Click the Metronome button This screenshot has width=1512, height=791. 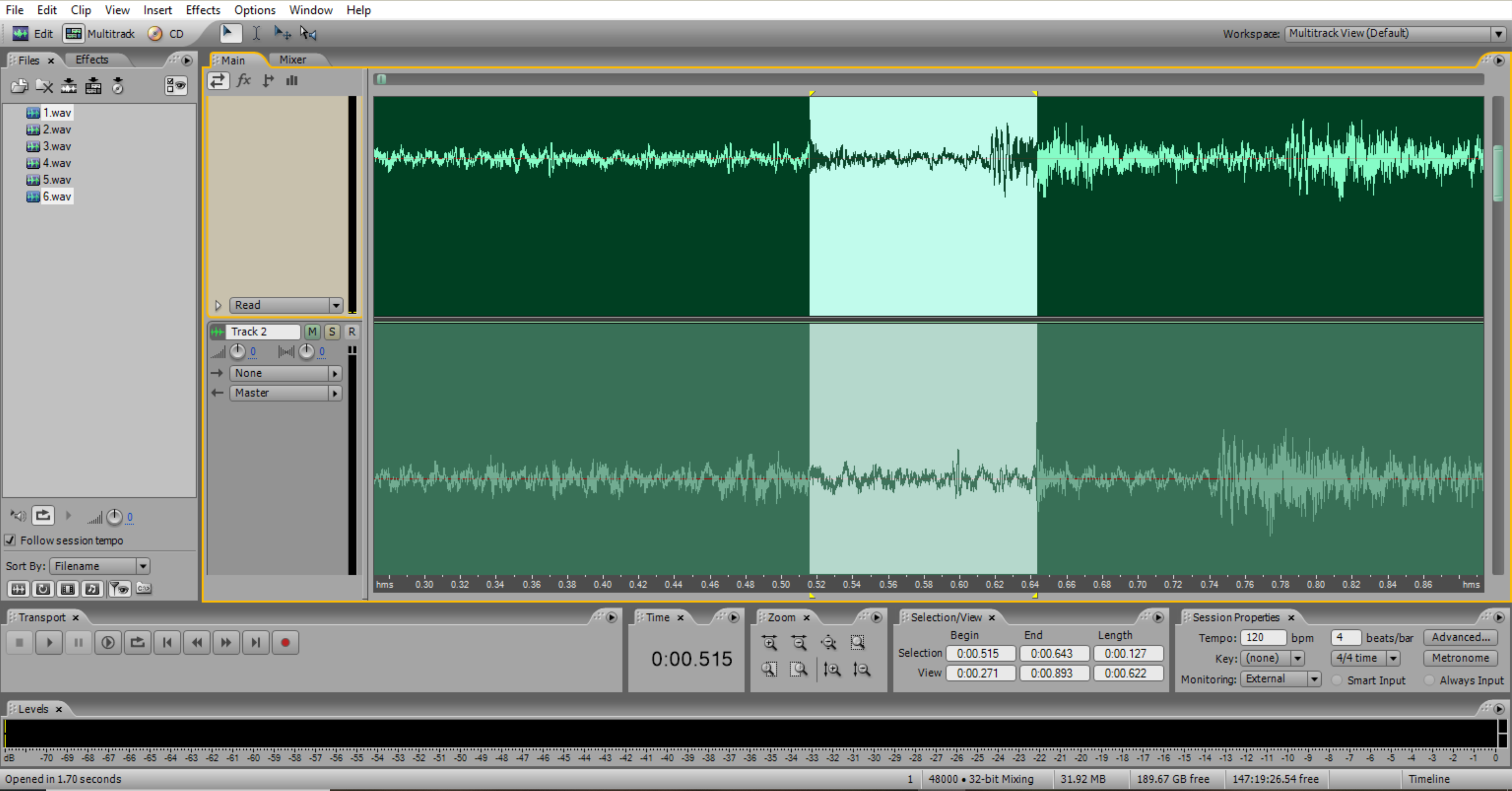1460,658
